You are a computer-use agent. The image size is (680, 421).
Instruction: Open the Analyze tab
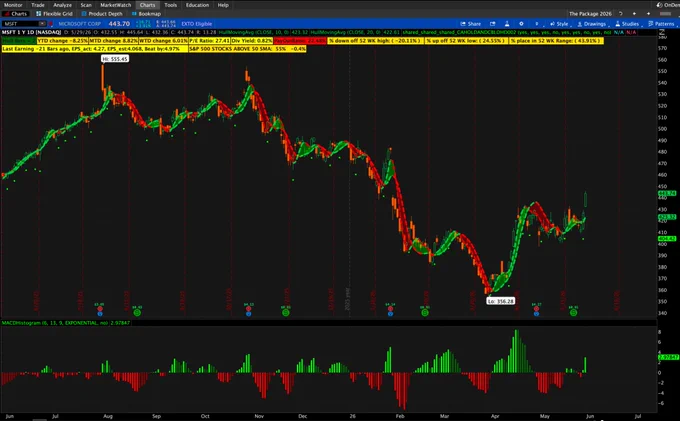tap(62, 5)
